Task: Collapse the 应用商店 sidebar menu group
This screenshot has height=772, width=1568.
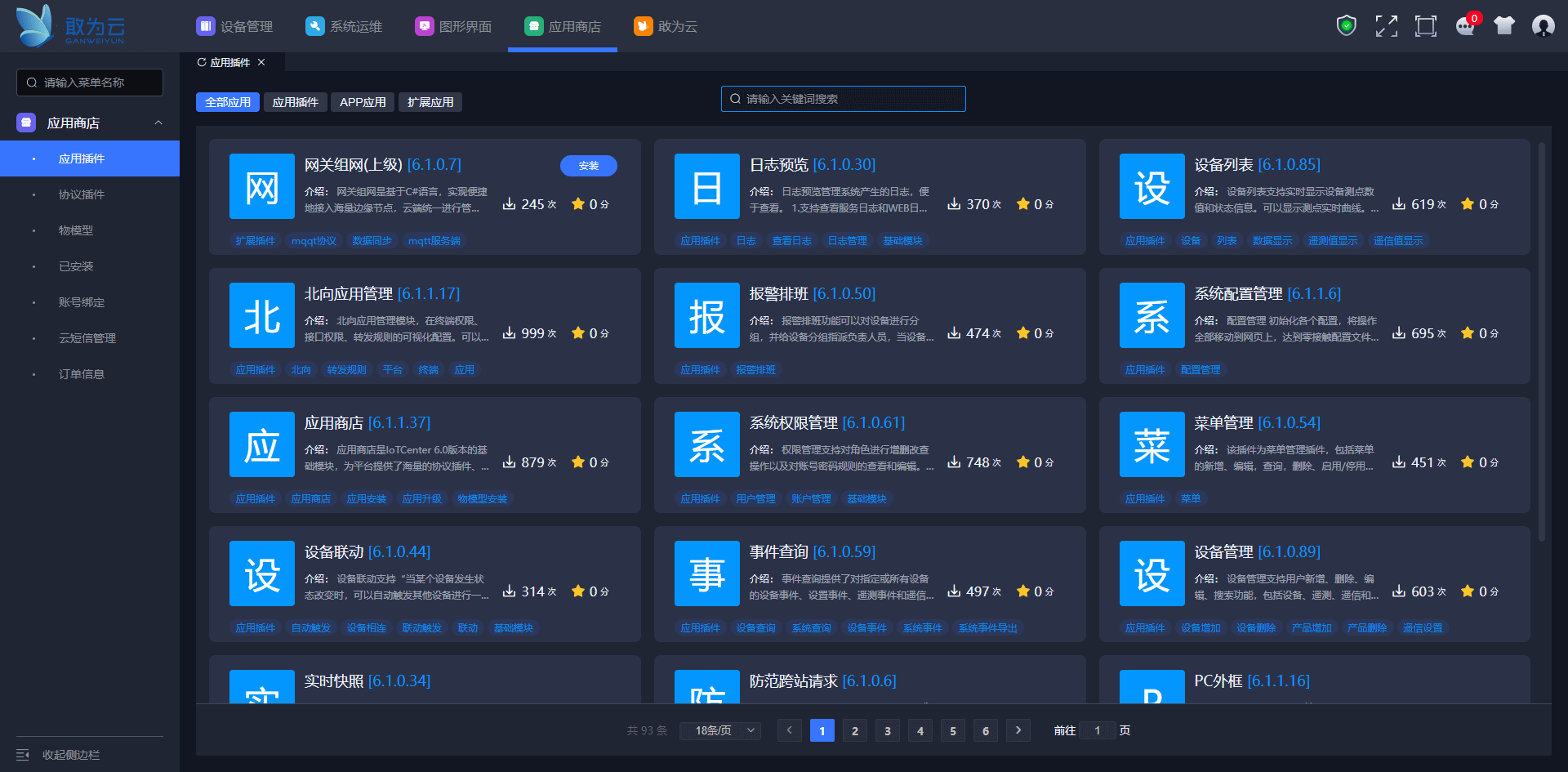Action: pos(158,123)
